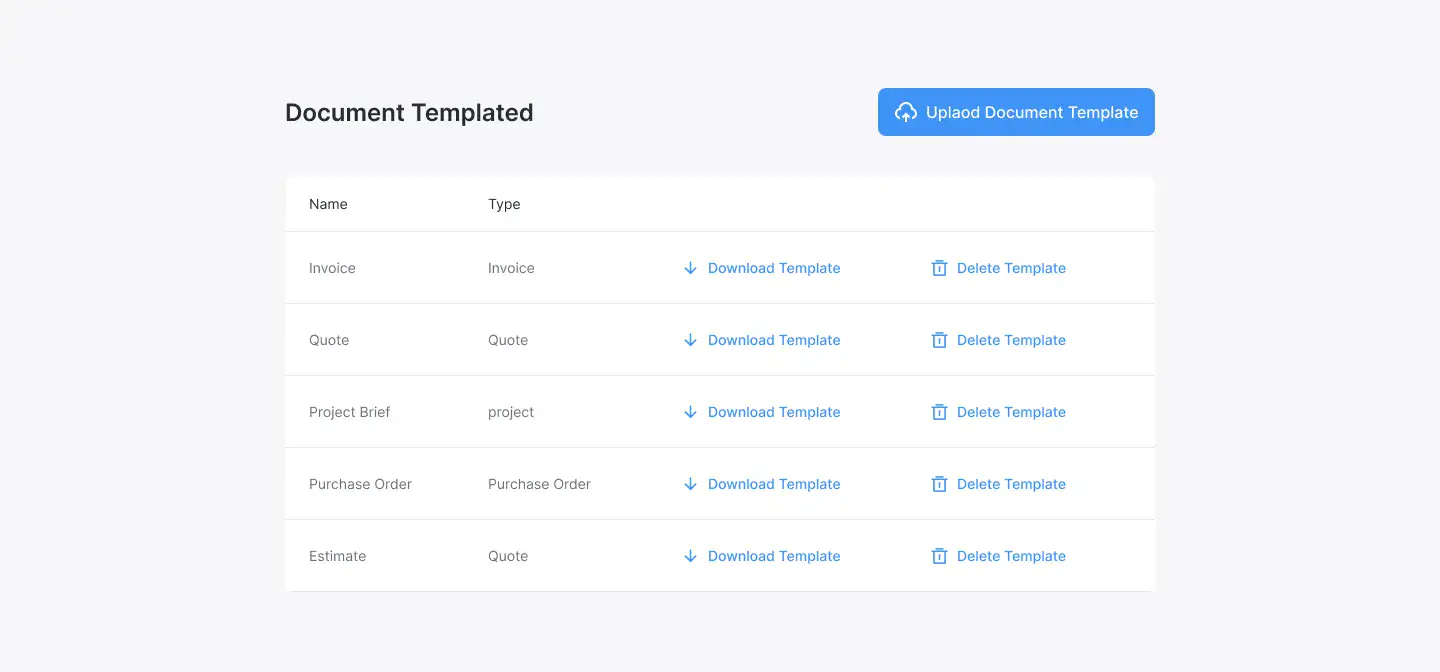Download the Invoice template via text link
Viewport: 1440px width, 672px height.
pos(774,268)
